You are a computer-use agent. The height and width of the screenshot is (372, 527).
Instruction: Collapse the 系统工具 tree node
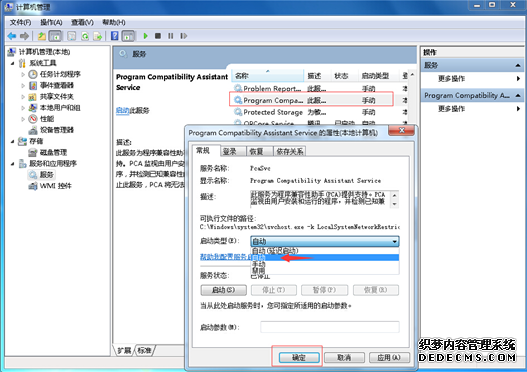click(12, 63)
